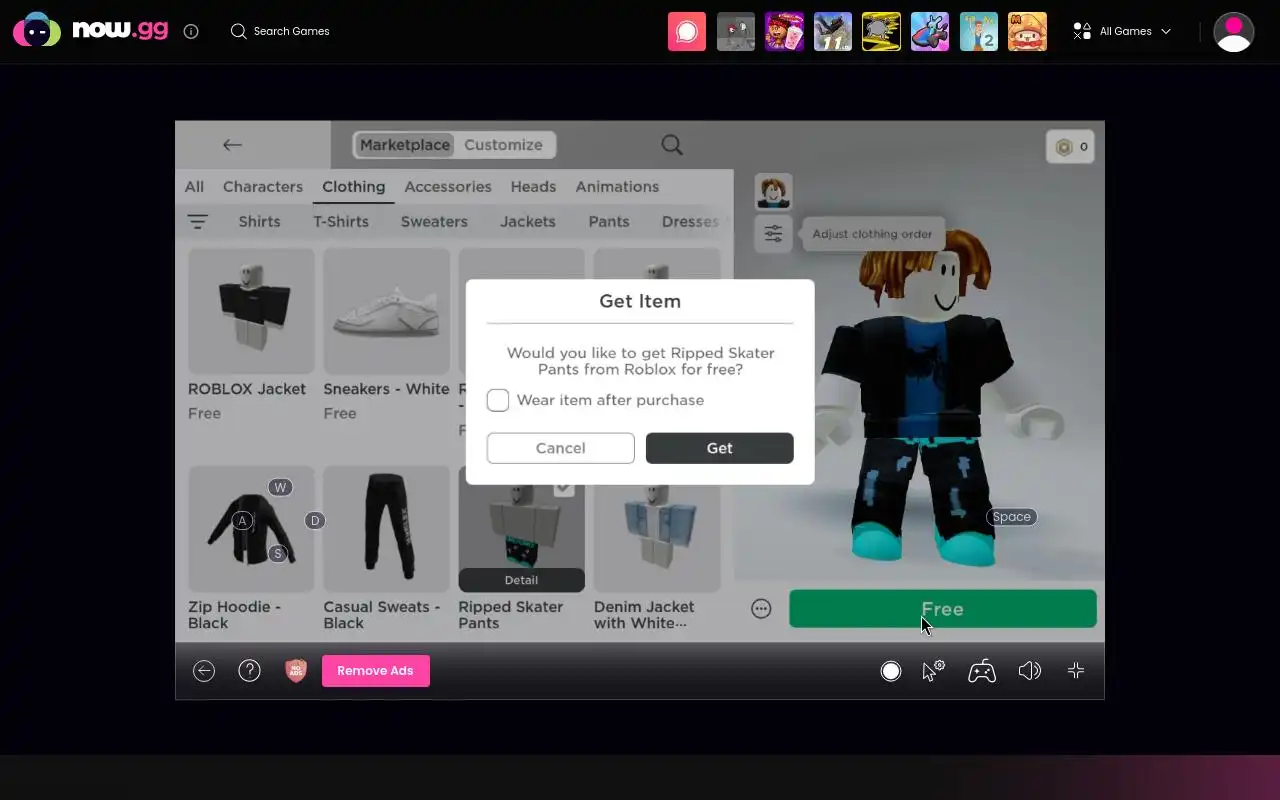Cancel the Get Item dialog
This screenshot has height=800, width=1280.
(560, 448)
